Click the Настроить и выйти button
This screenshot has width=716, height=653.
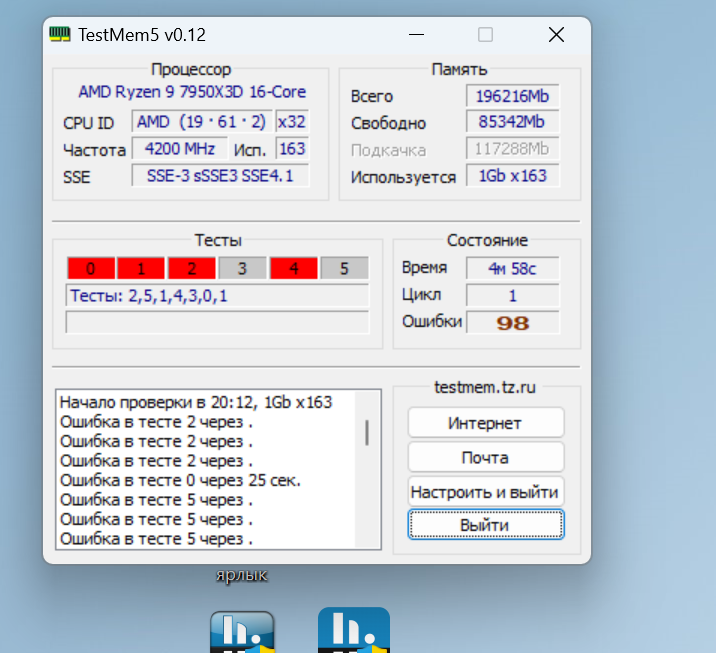485,492
